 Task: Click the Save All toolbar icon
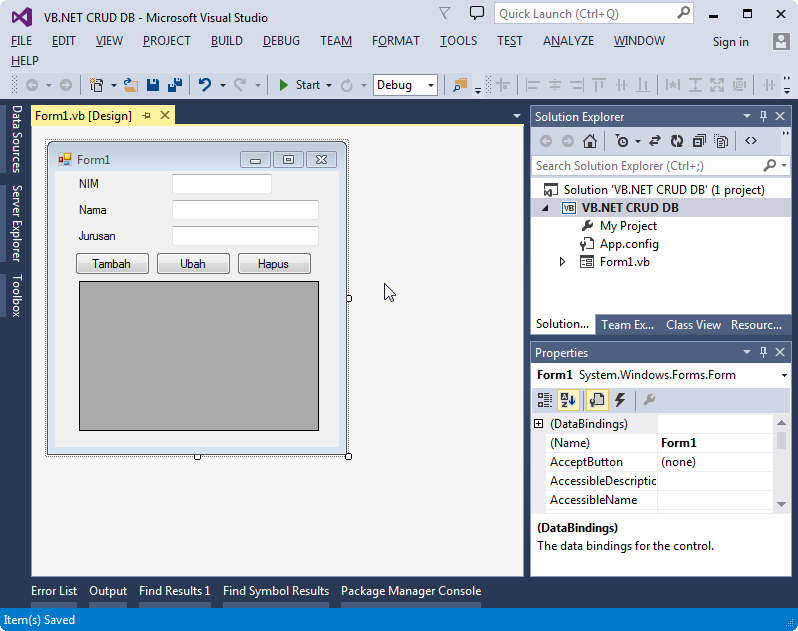pos(175,85)
